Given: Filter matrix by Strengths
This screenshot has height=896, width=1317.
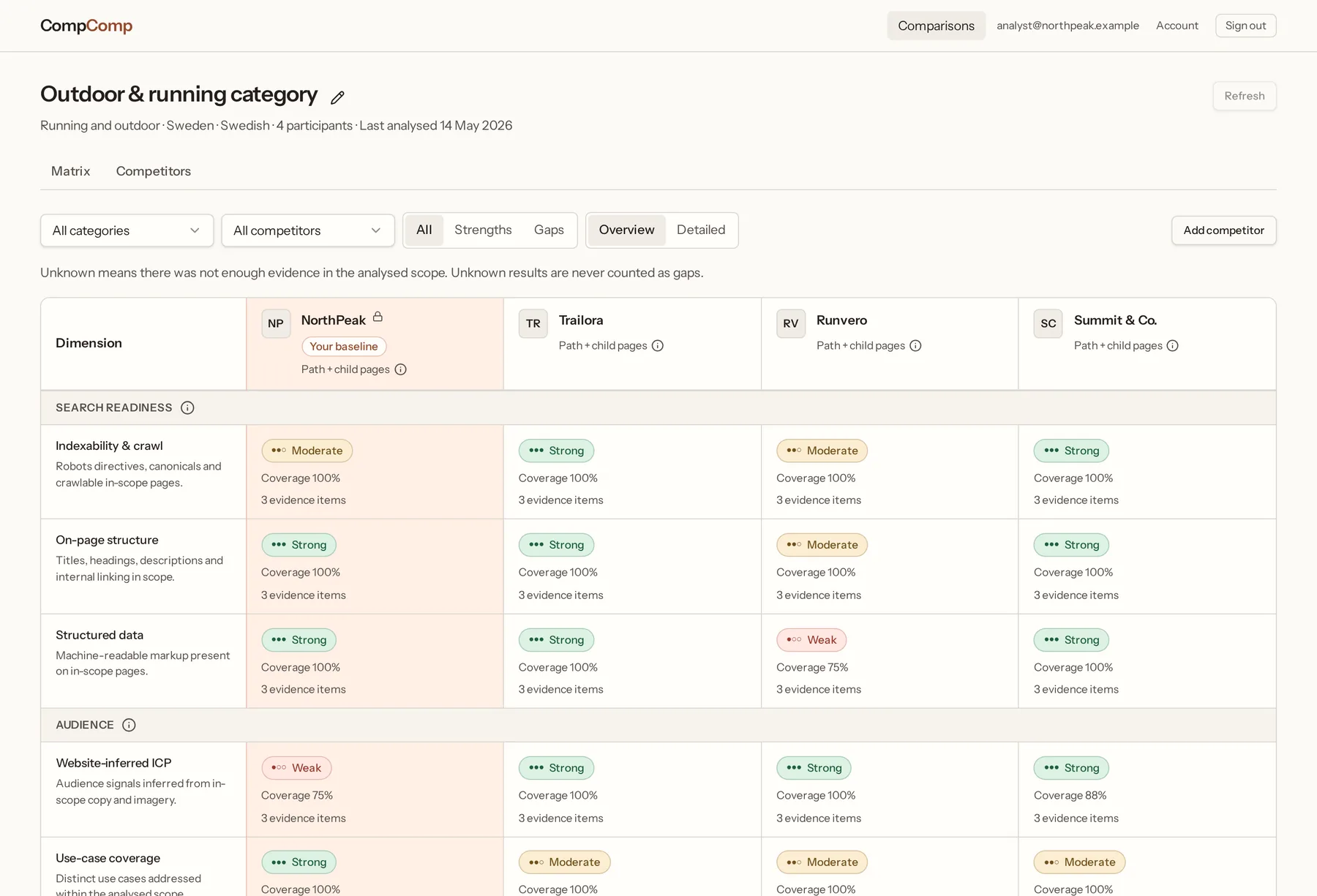Looking at the screenshot, I should [483, 230].
